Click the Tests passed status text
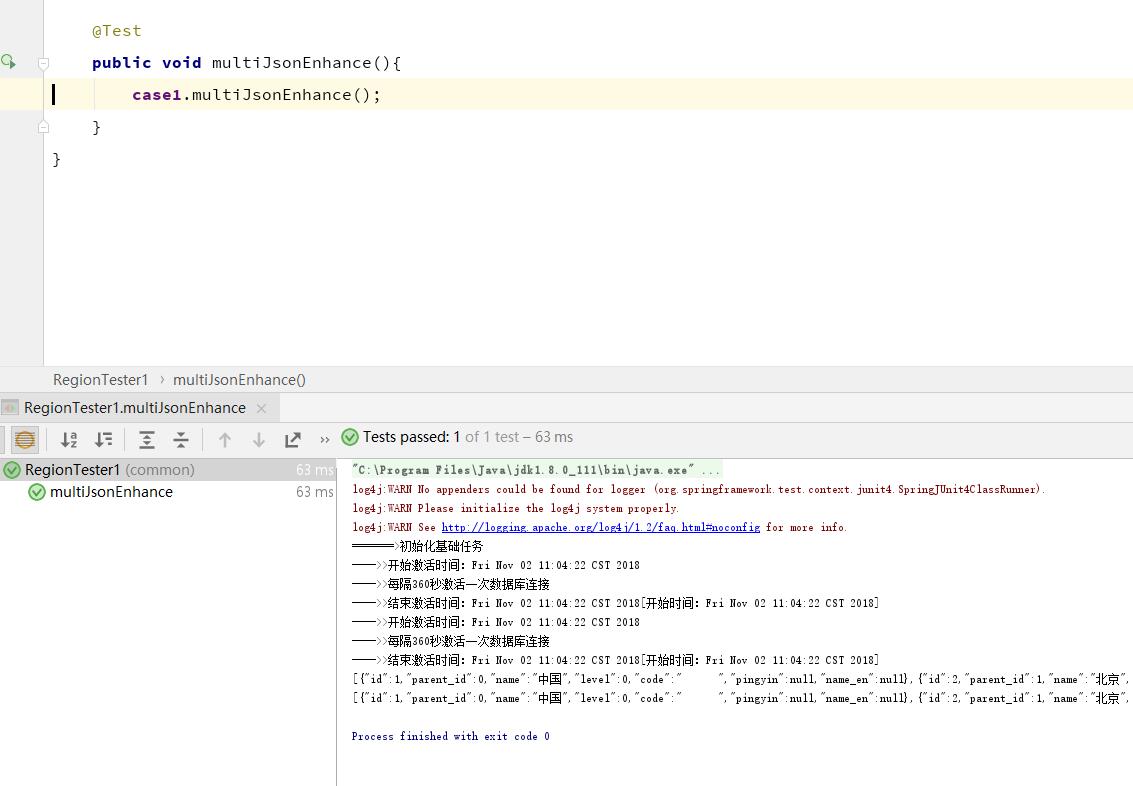The width and height of the screenshot is (1133, 786). pos(468,437)
